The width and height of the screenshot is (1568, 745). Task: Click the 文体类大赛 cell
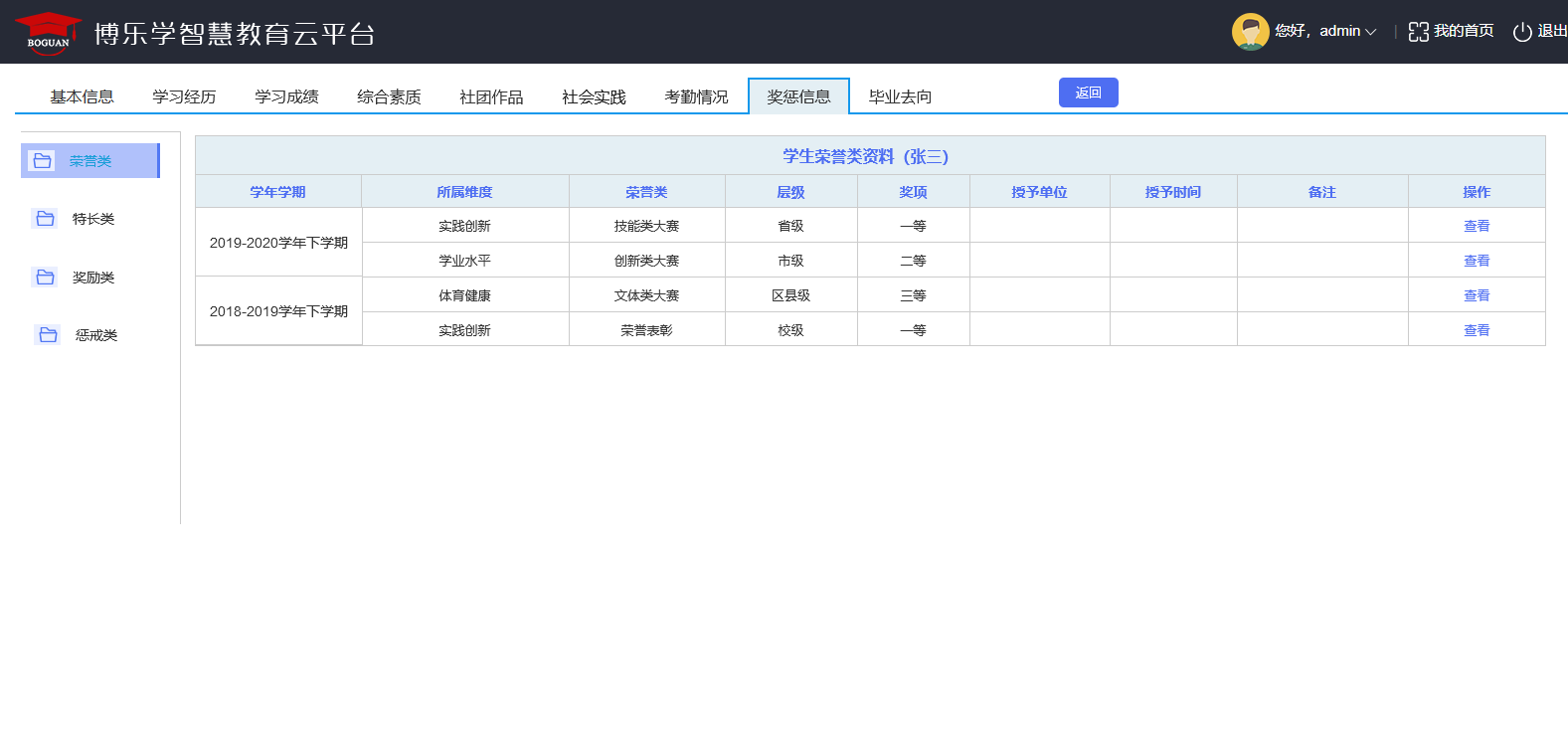(647, 295)
